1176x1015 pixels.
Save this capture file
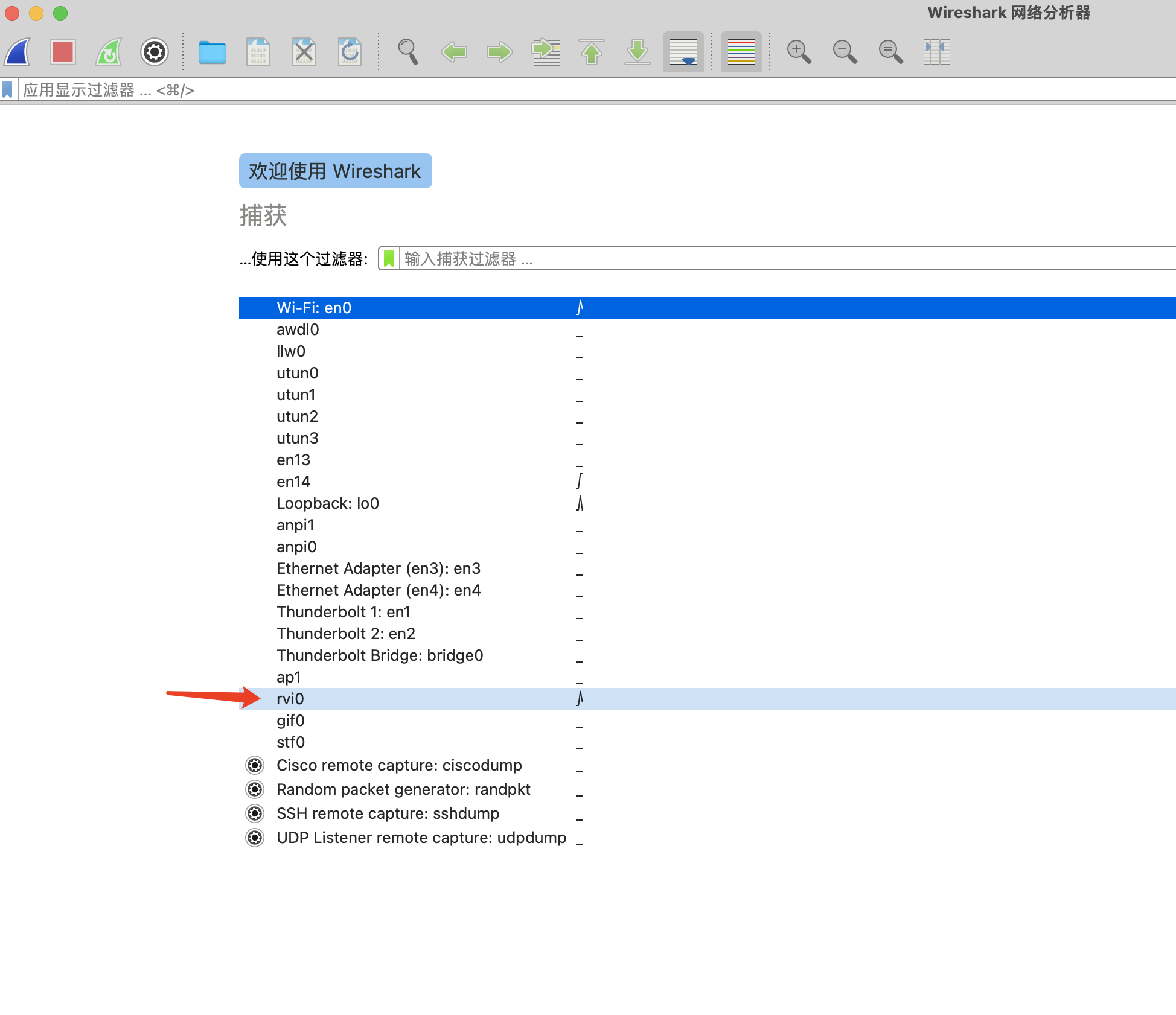258,52
